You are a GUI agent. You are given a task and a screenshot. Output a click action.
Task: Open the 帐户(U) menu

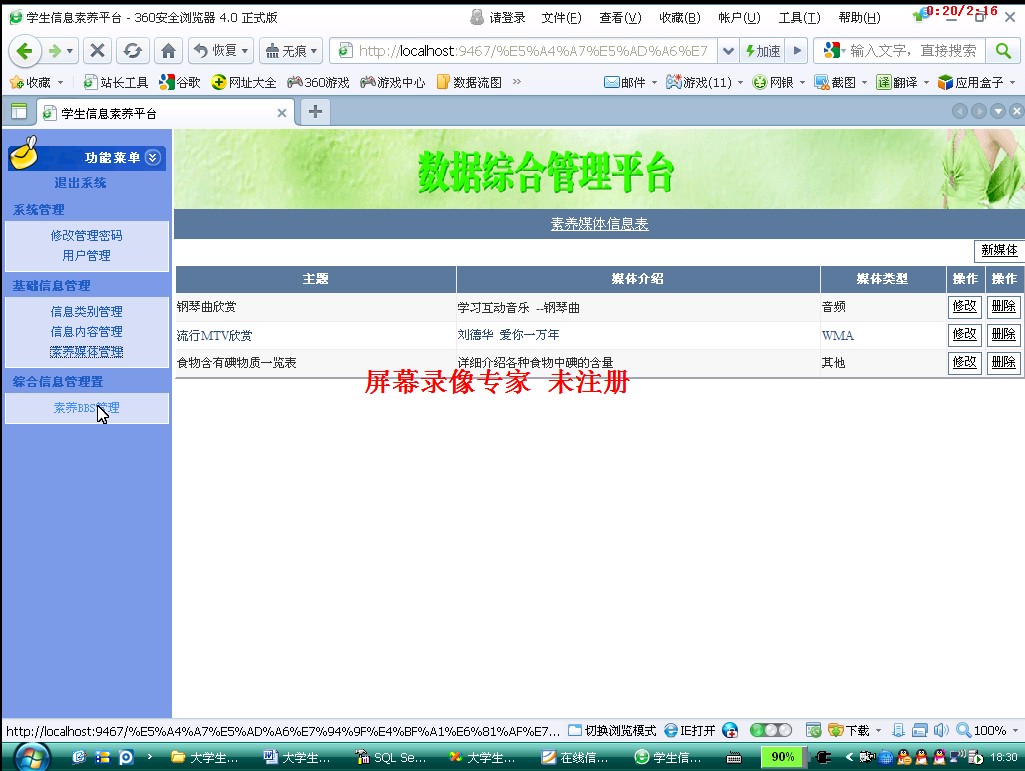[739, 18]
